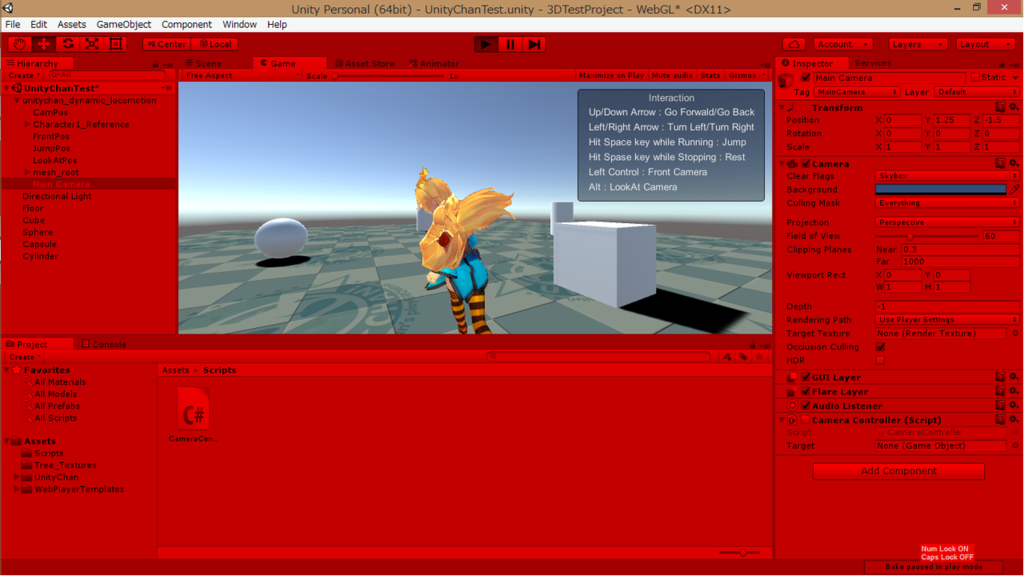This screenshot has width=1024, height=576.
Task: Enable the HDR checkbox
Action: (x=880, y=360)
